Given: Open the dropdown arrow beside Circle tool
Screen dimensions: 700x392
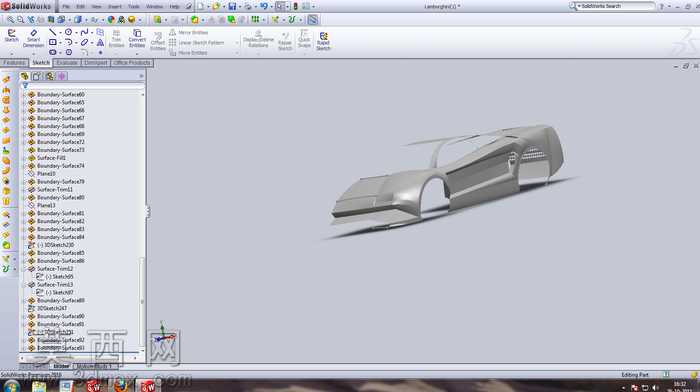Looking at the screenshot, I should click(x=76, y=33).
